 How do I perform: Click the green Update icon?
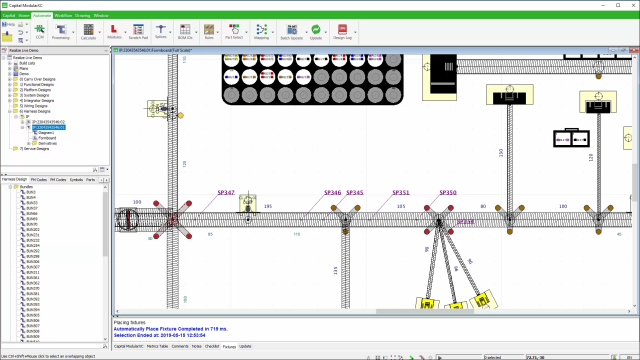(316, 29)
